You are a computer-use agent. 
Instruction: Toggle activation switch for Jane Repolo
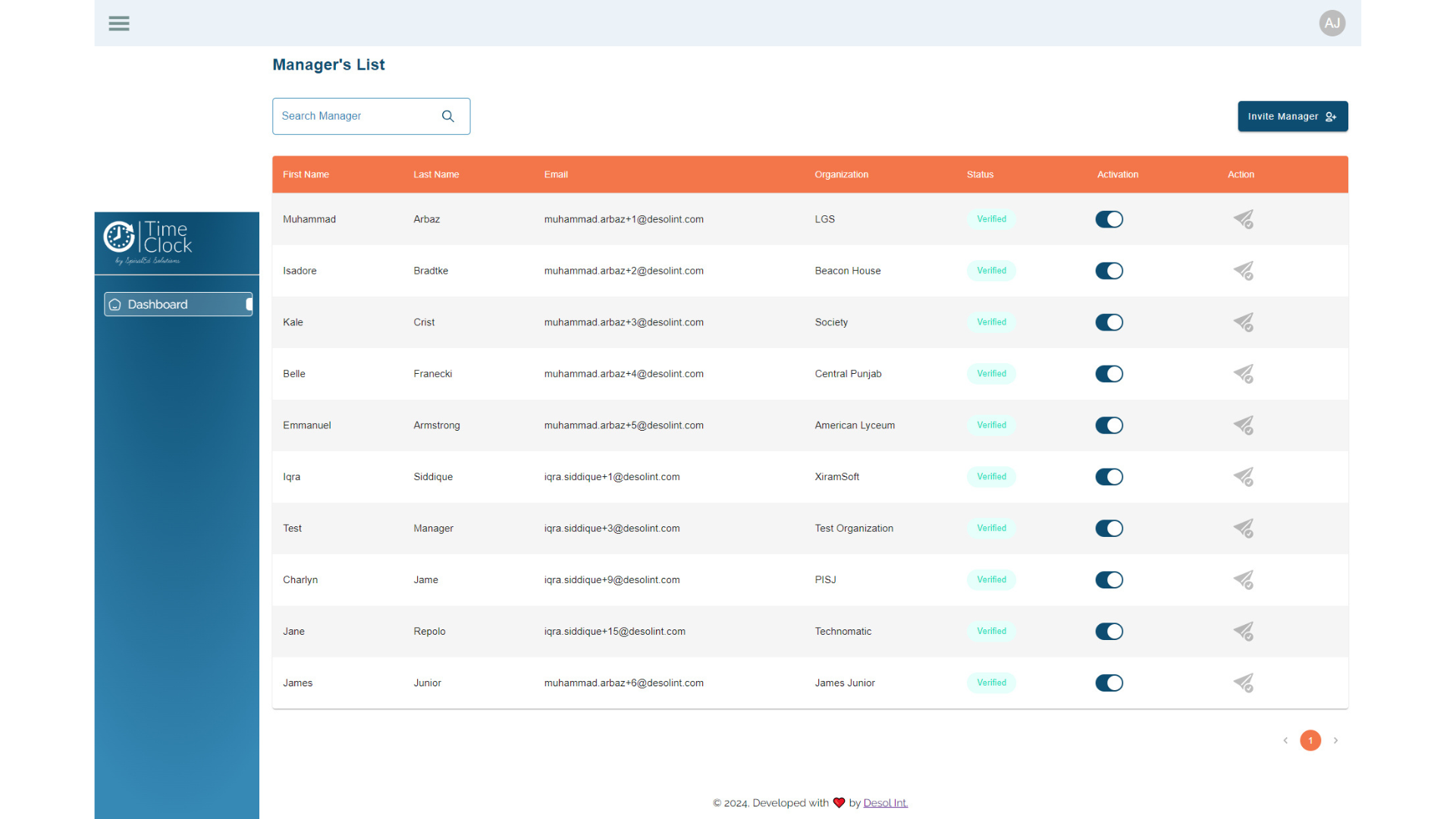point(1109,632)
